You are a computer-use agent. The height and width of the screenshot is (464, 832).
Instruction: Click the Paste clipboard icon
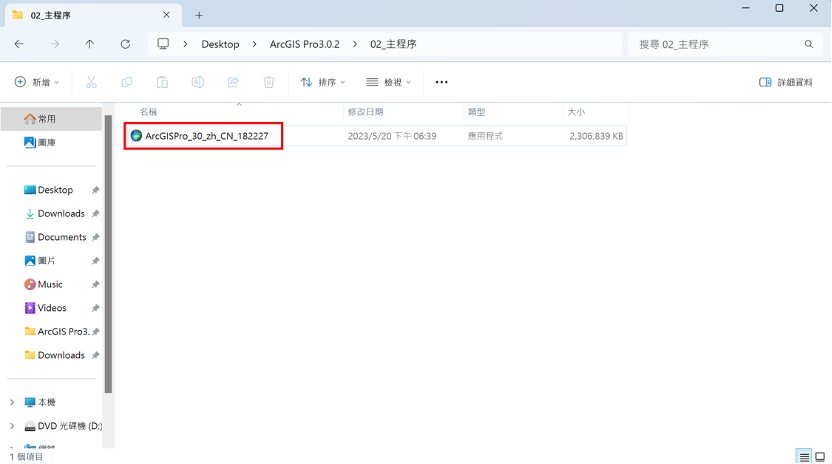(162, 82)
